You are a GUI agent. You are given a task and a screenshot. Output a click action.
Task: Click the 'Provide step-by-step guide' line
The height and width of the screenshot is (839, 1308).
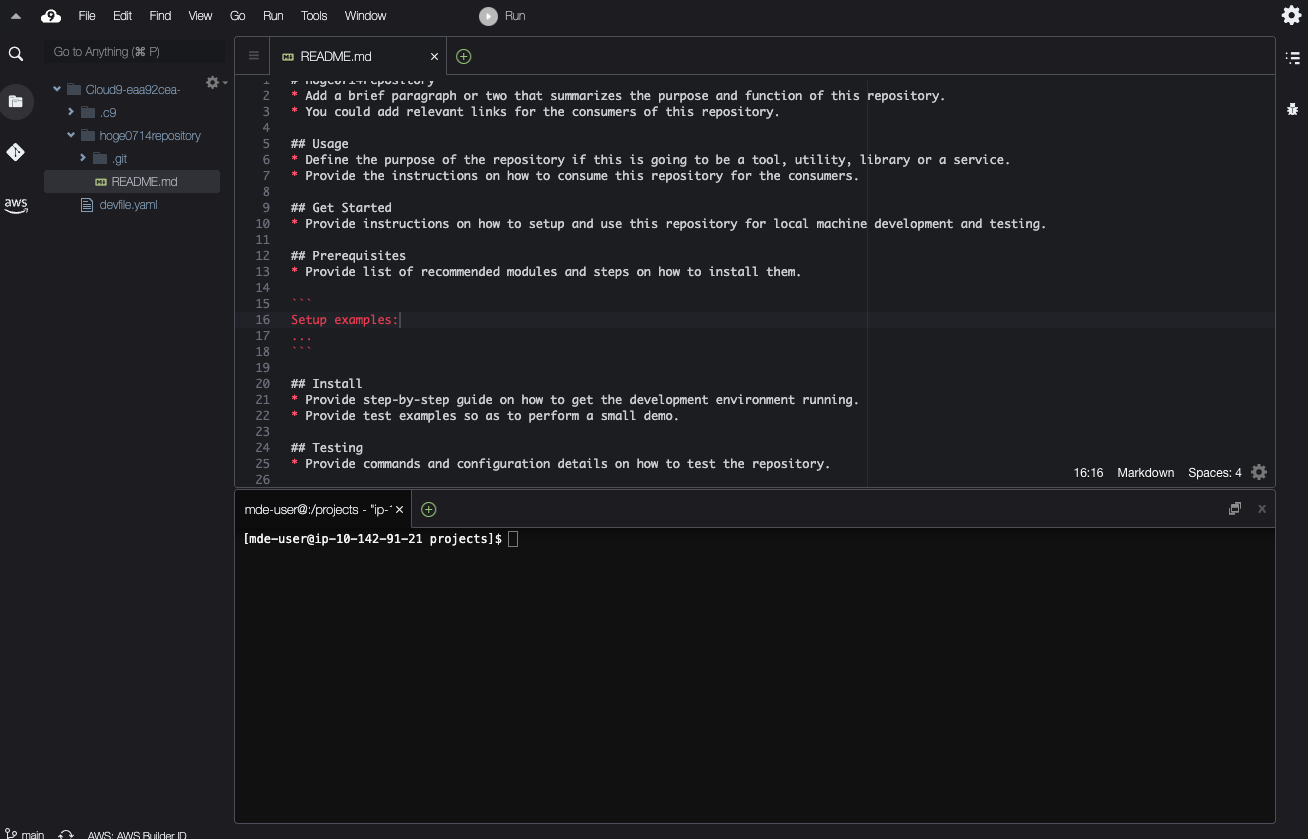pos(575,400)
